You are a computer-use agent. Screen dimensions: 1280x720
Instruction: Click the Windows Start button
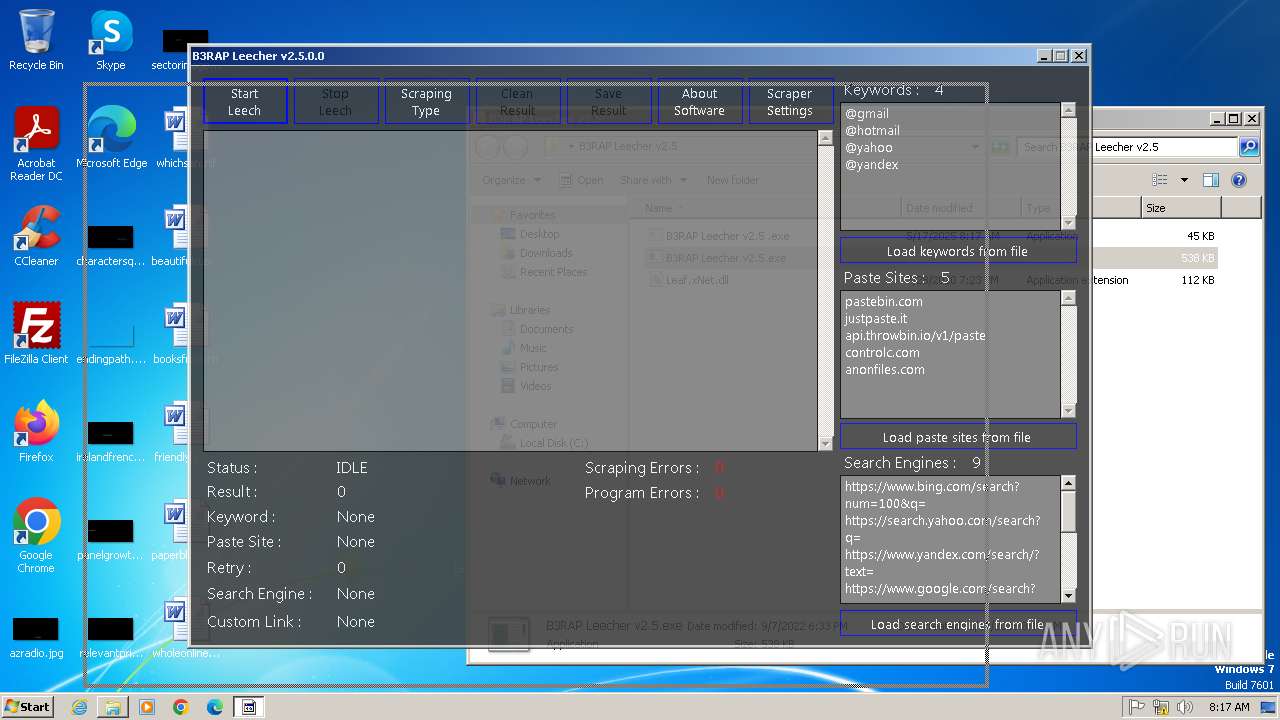[28, 706]
